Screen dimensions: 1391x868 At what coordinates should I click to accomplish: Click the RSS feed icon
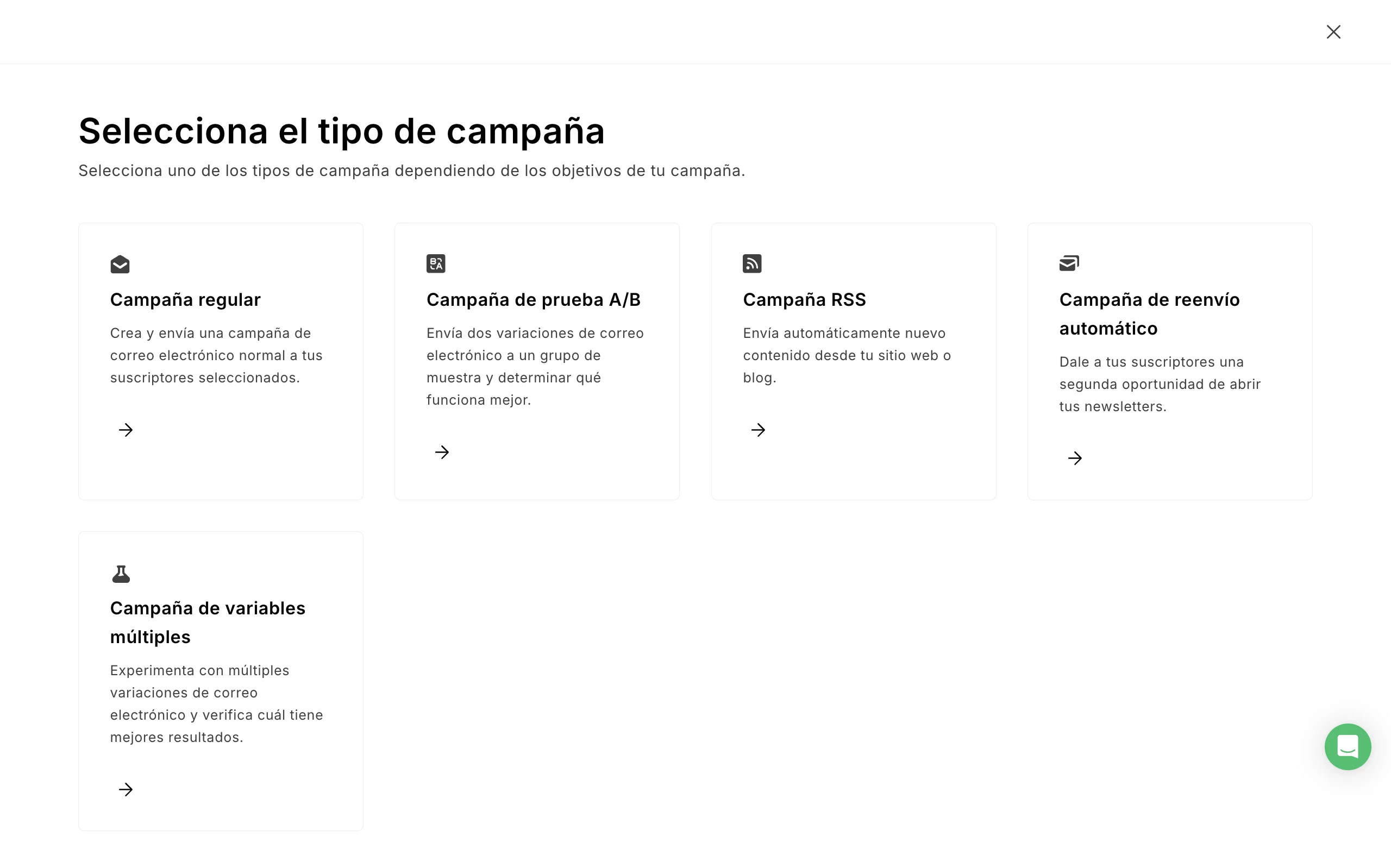click(752, 263)
